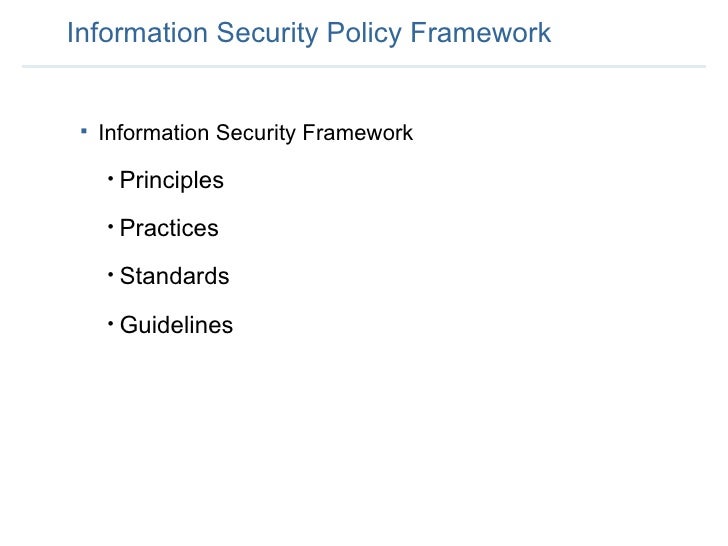Screen dimensions: 728x546
Task: Select the word Security in the blue title
Action: 267,33
